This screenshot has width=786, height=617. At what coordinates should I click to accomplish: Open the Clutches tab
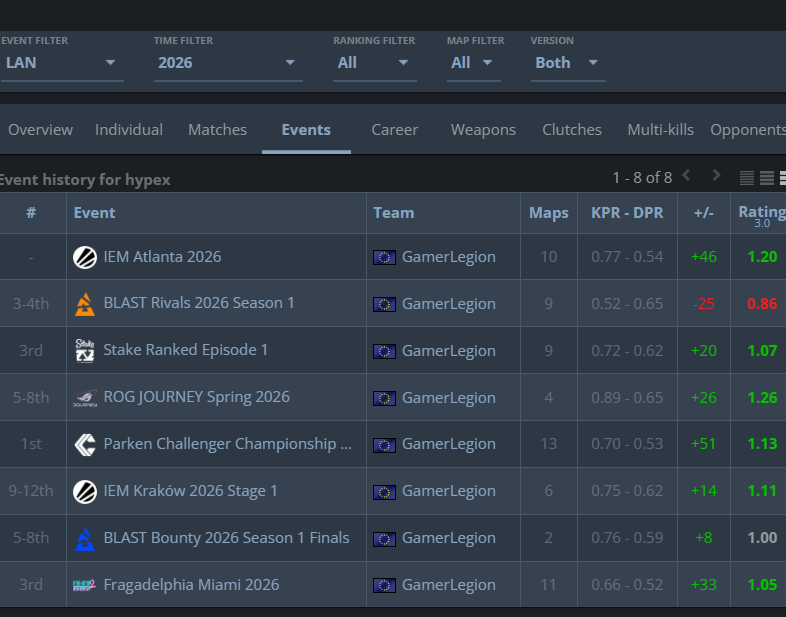tap(572, 130)
